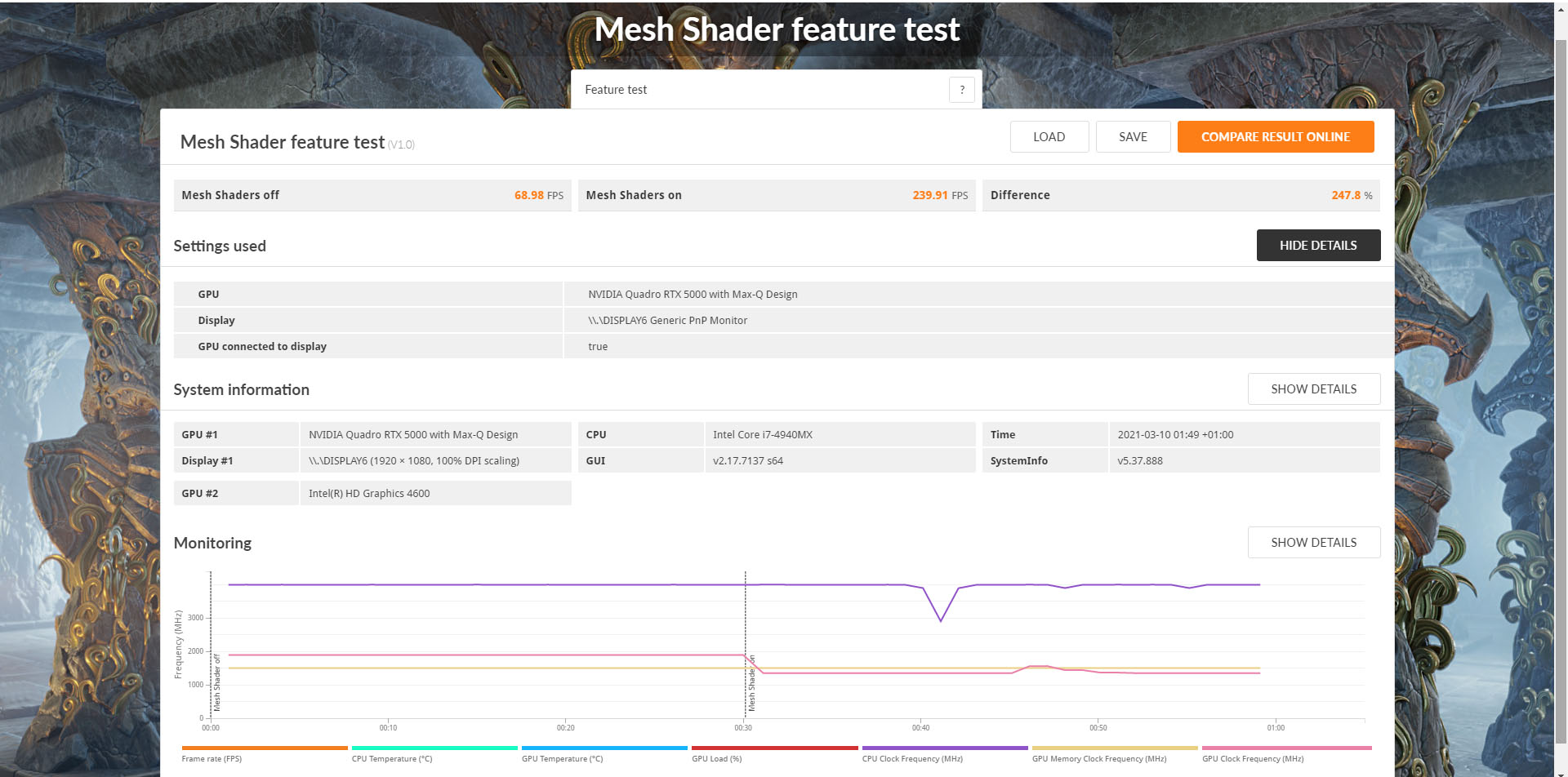The image size is (1568, 777).
Task: Click the DISPLAY6 Generic PnP Monitor value
Action: coord(667,321)
